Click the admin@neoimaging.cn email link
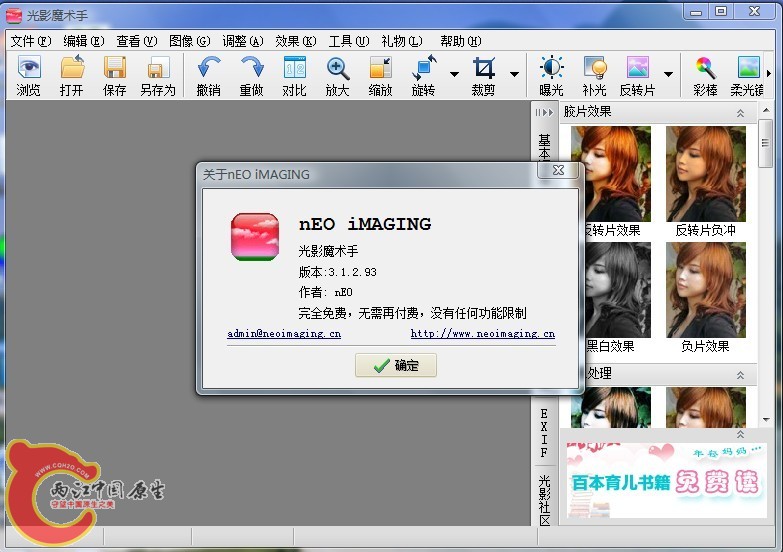The height and width of the screenshot is (552, 783). click(x=284, y=334)
